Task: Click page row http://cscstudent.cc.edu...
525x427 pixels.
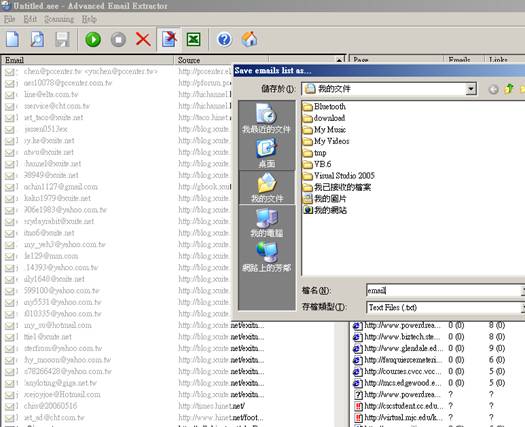Action: click(398, 406)
